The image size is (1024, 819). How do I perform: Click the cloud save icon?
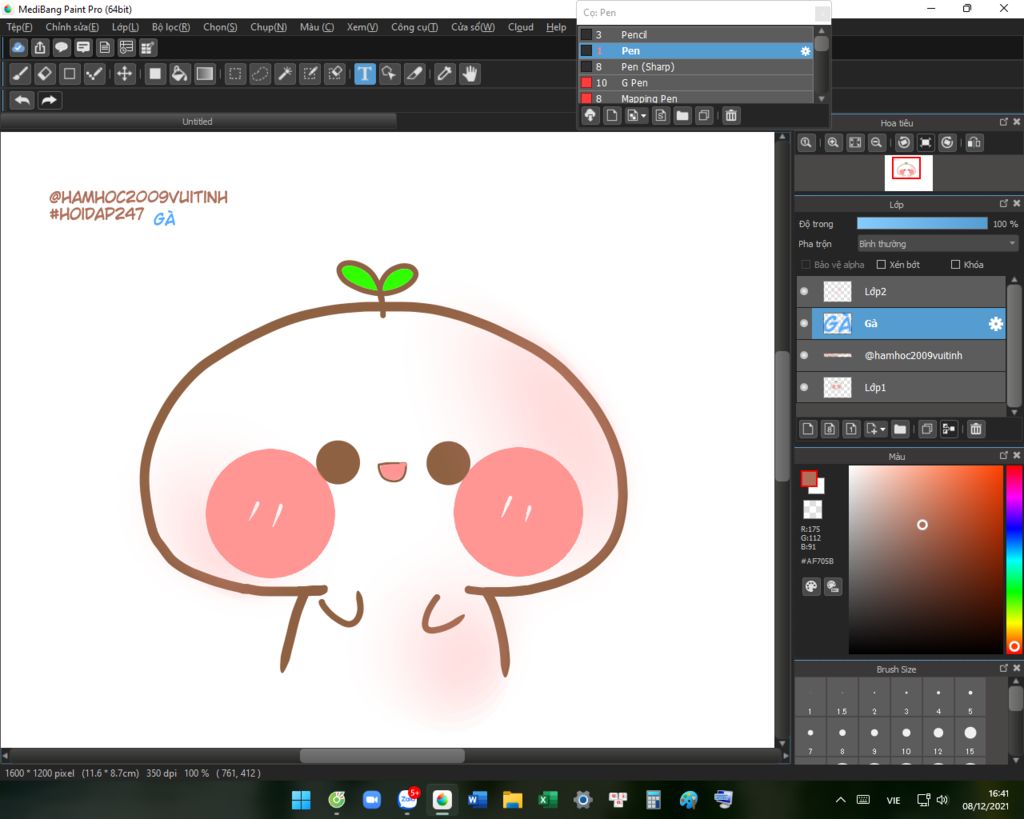[x=18, y=48]
